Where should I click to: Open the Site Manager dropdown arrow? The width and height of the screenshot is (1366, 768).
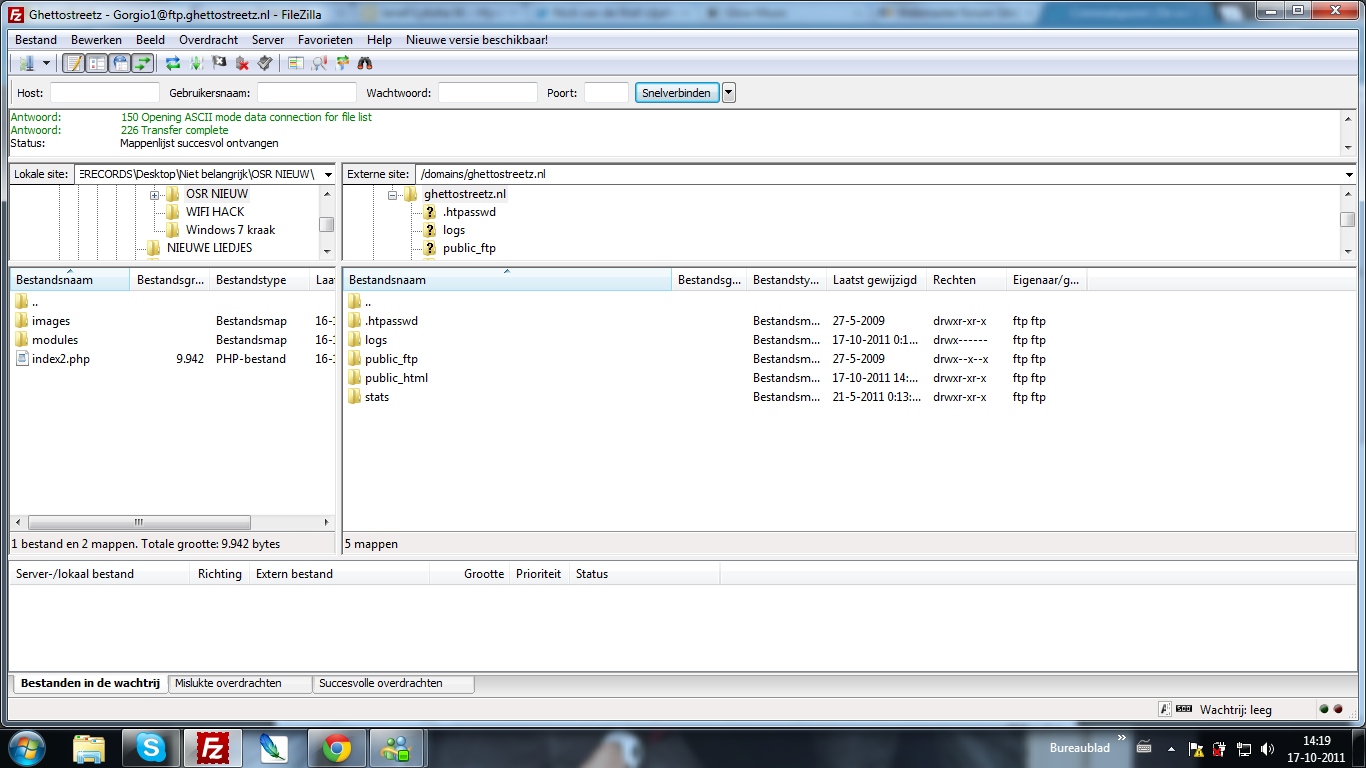[46, 63]
